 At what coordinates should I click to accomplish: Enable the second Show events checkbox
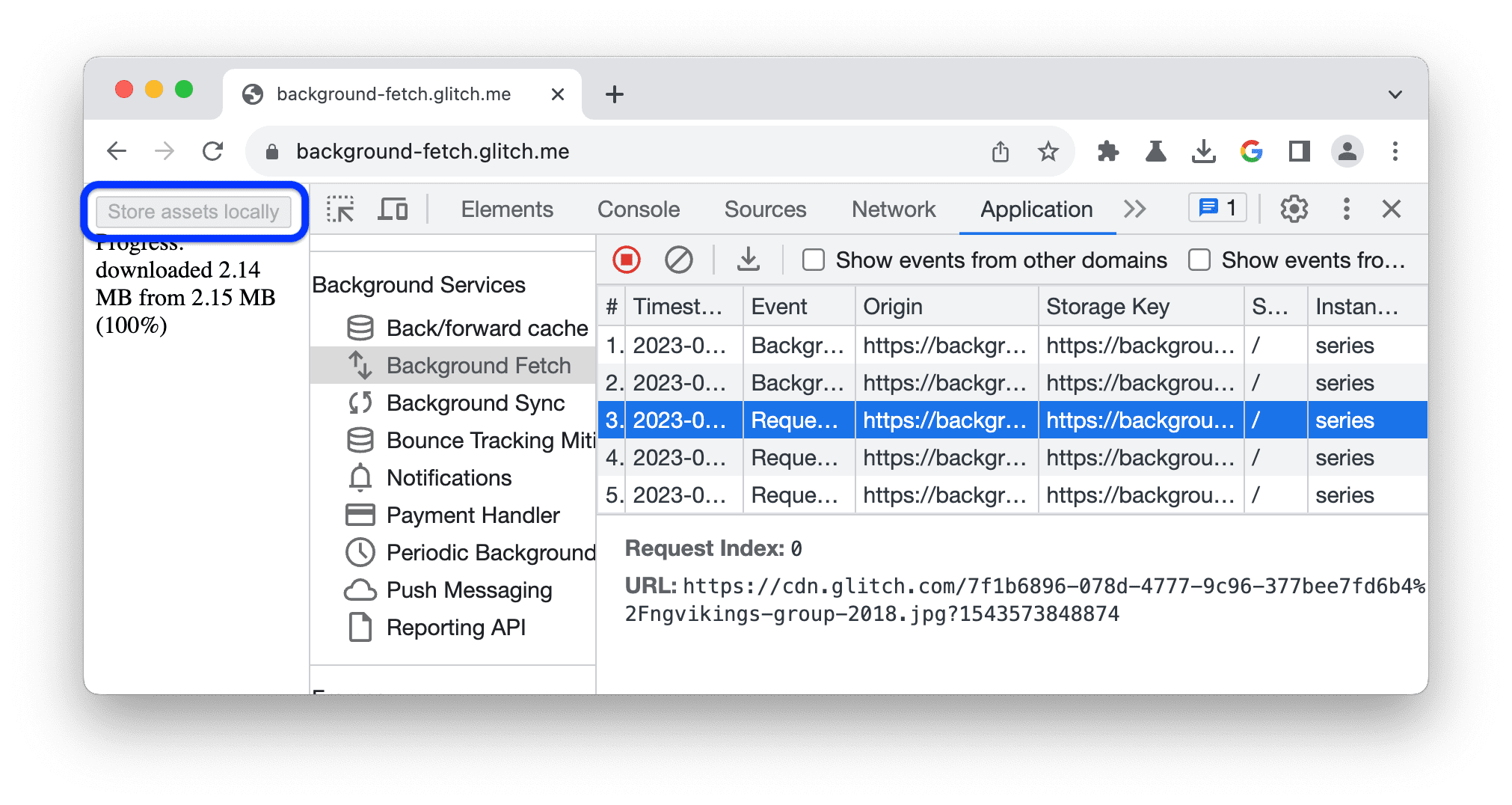point(1200,260)
